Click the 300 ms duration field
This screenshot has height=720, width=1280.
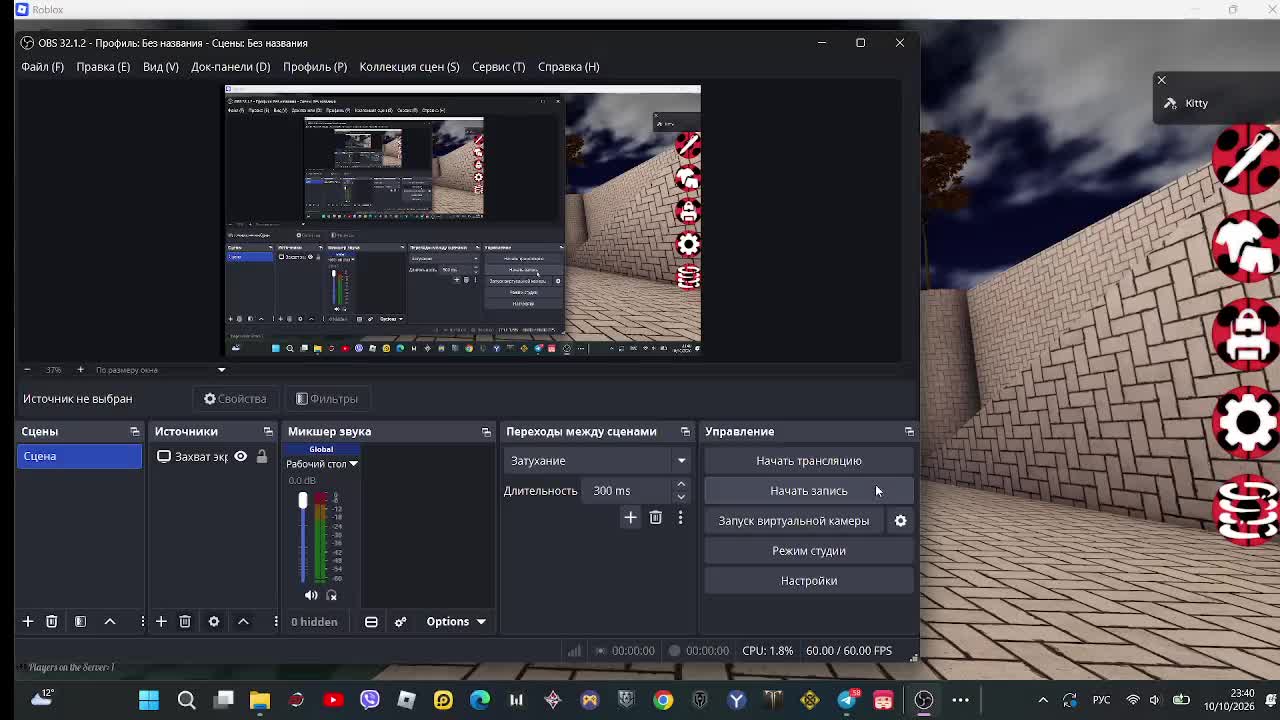click(x=629, y=491)
